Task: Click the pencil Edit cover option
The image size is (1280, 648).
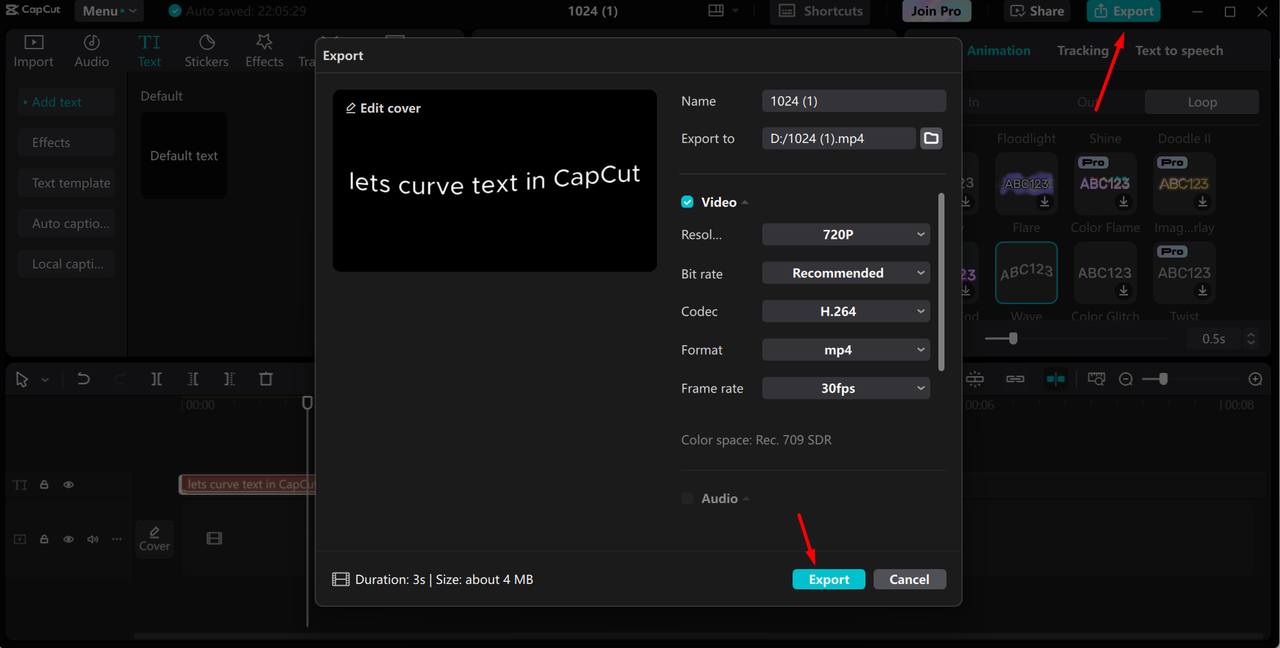Action: 383,108
